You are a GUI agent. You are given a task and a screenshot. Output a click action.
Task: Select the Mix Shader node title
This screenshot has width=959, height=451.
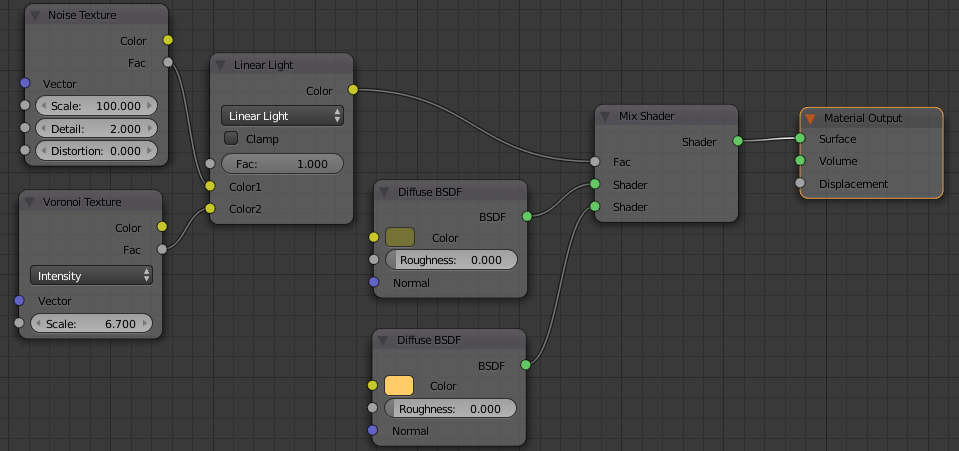coord(646,116)
